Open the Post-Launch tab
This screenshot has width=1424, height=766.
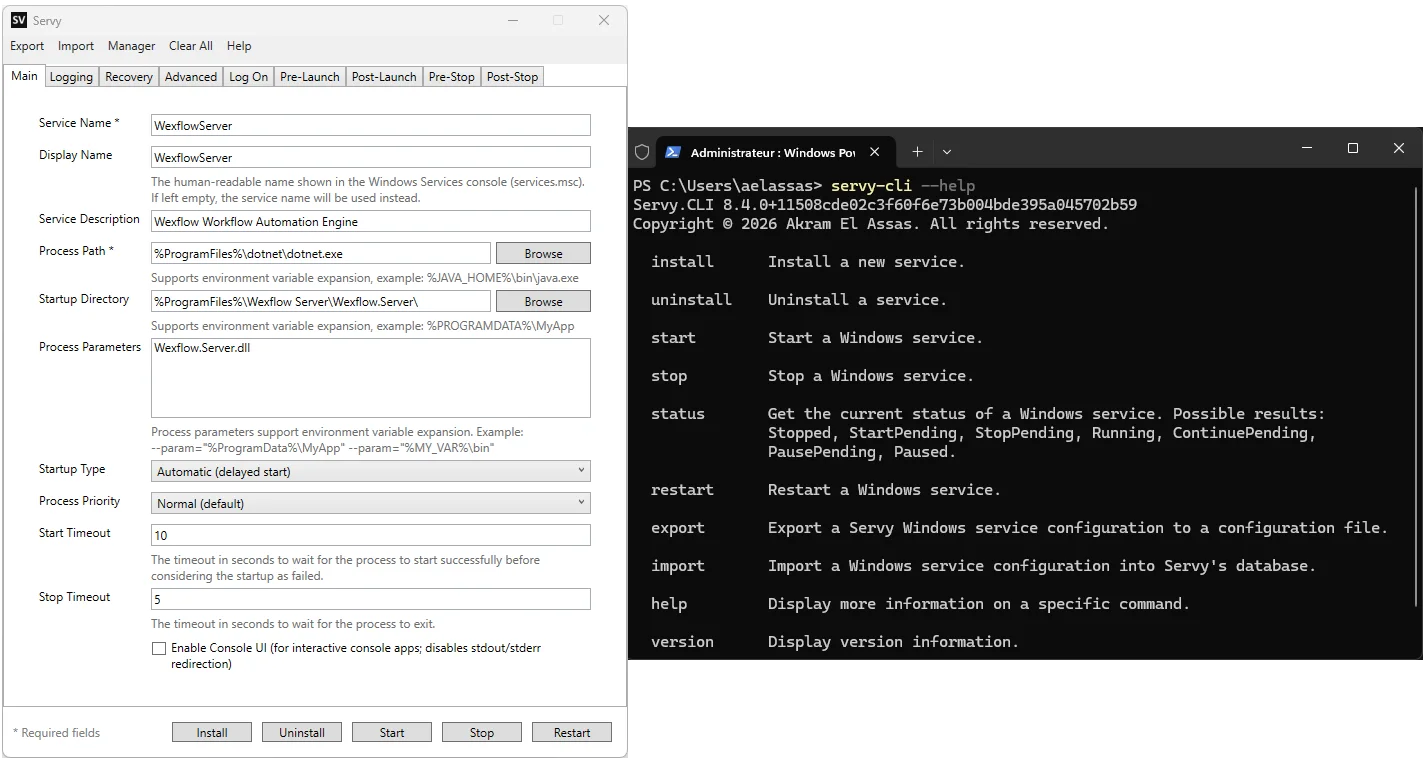point(384,77)
